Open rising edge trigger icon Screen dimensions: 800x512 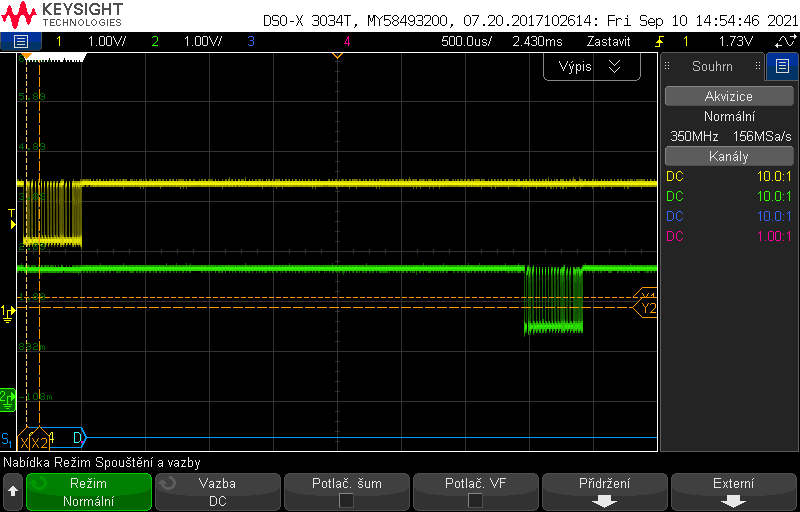coord(661,41)
